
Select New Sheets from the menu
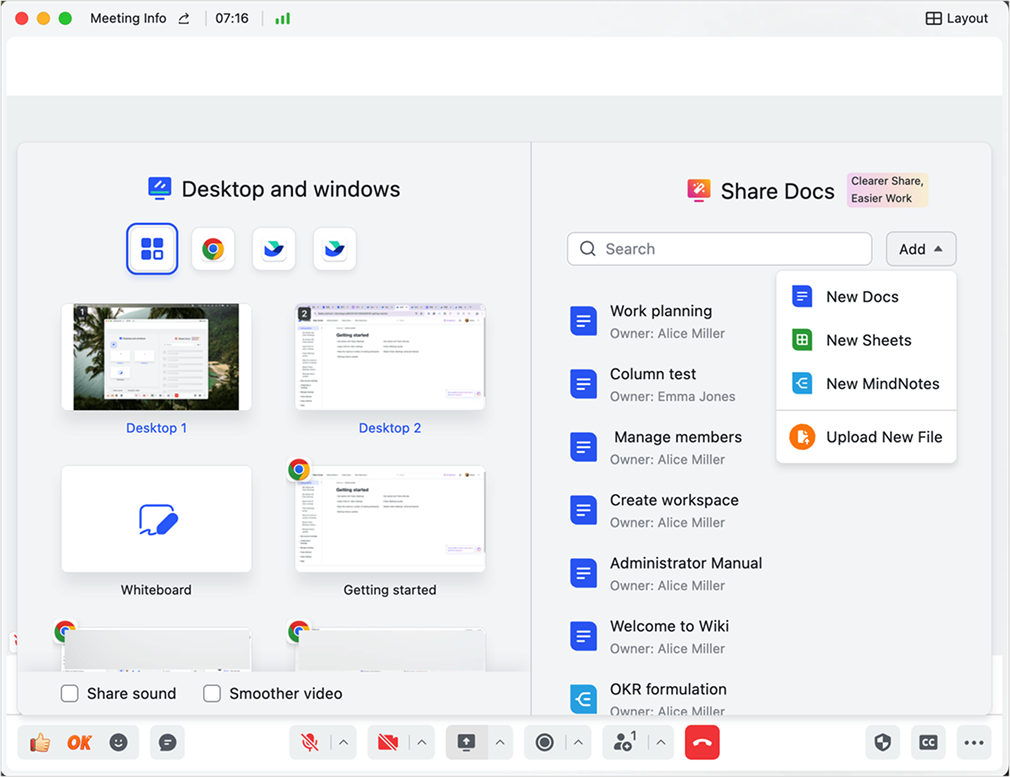(868, 340)
